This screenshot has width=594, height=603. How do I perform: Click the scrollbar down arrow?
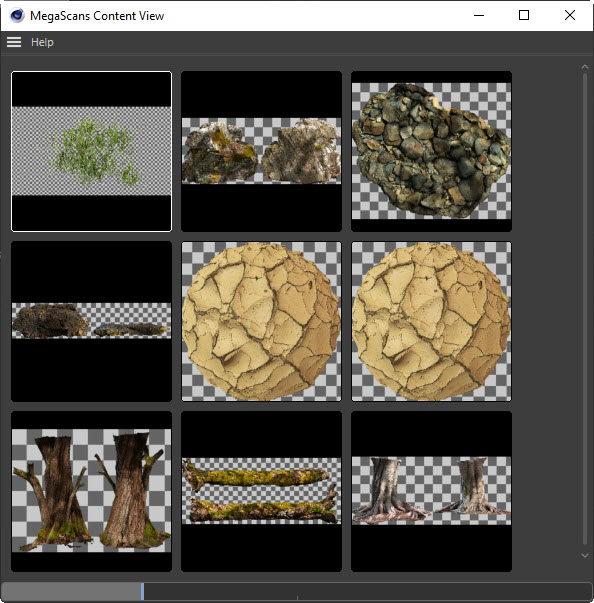585,555
